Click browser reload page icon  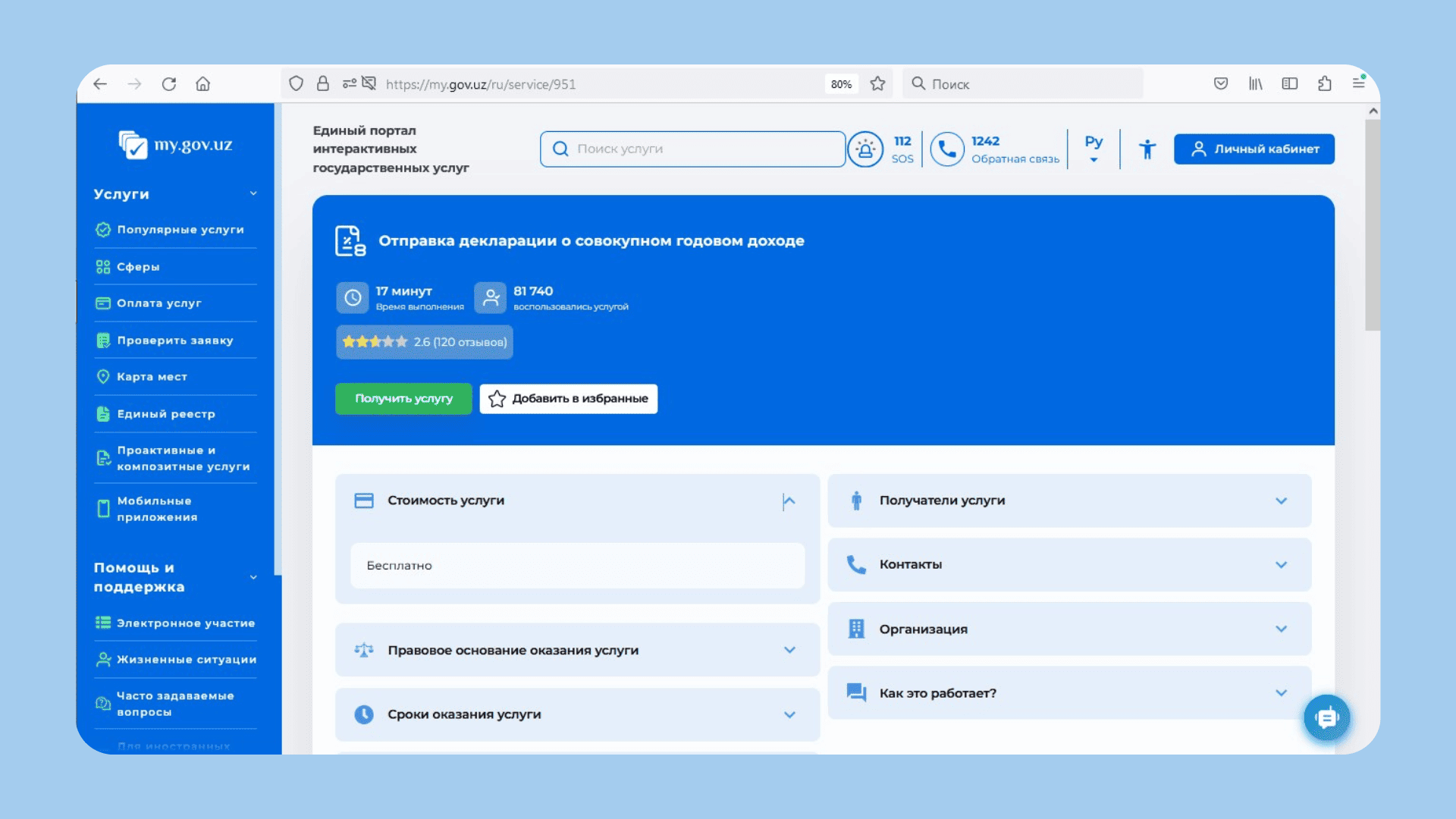tap(169, 84)
